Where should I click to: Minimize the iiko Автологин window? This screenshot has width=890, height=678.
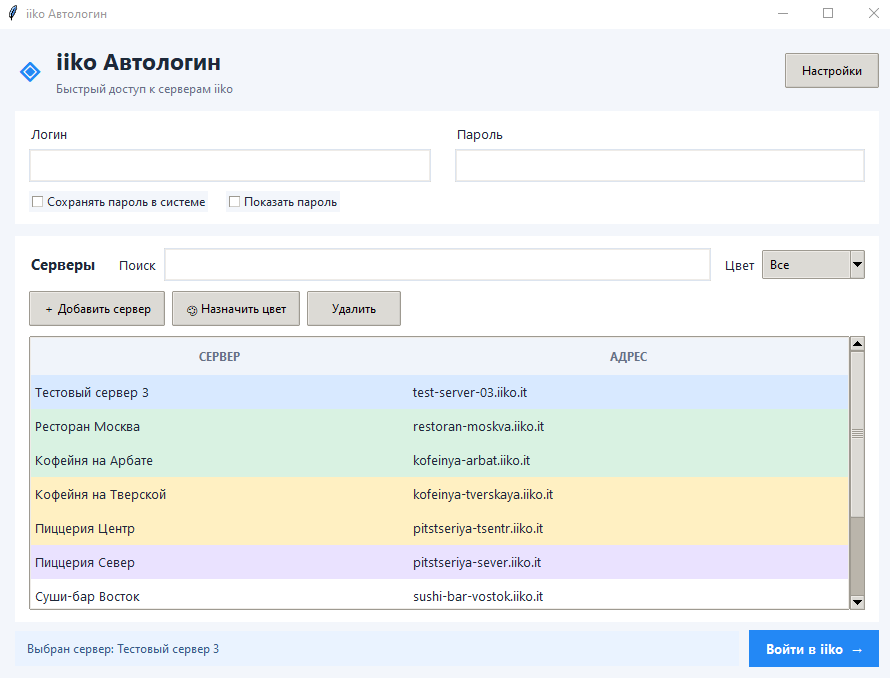(783, 13)
